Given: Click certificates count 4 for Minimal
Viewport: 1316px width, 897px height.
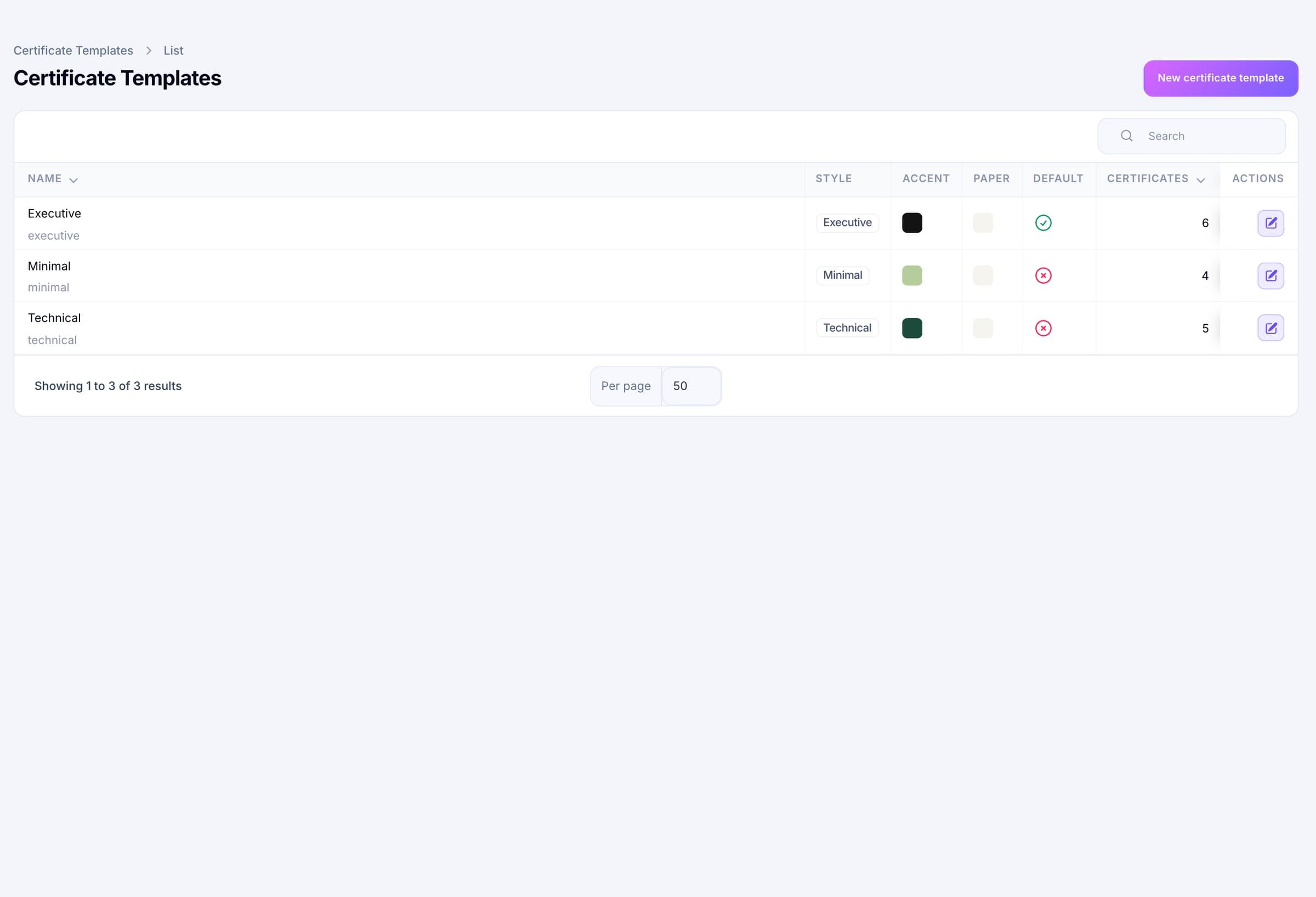Looking at the screenshot, I should [1205, 276].
